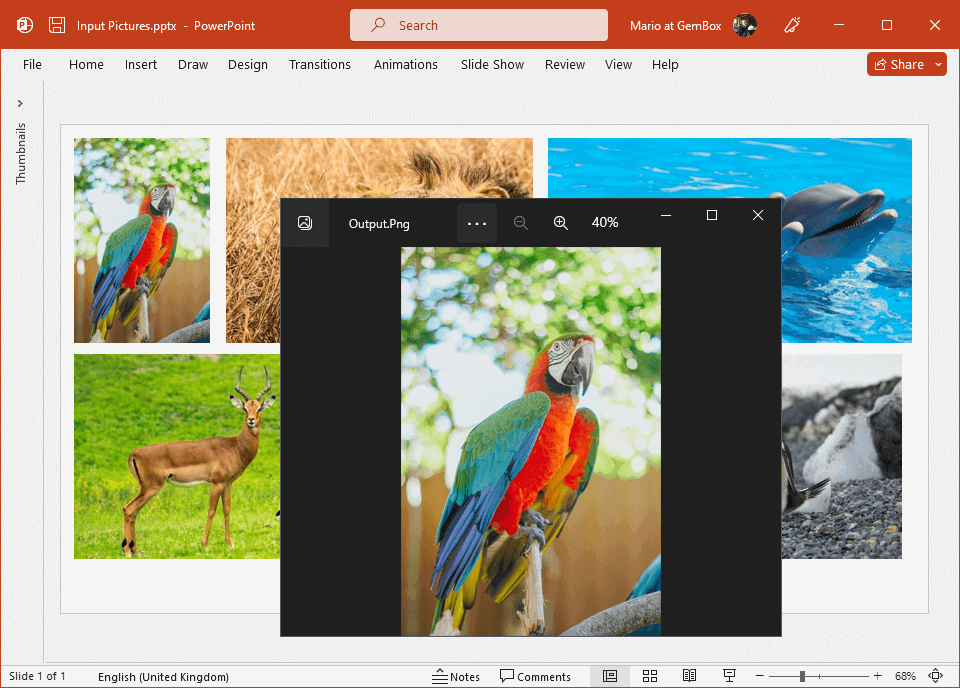Zoom out on Output.Png photo
This screenshot has width=960, height=688.
(x=521, y=223)
